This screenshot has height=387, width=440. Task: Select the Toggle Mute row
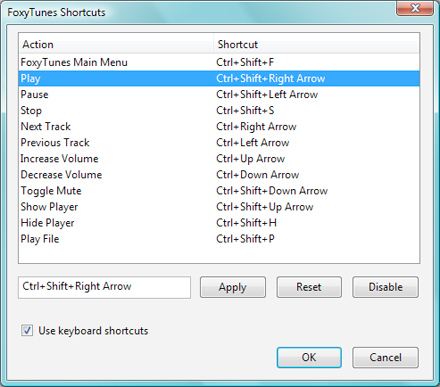pyautogui.click(x=219, y=190)
